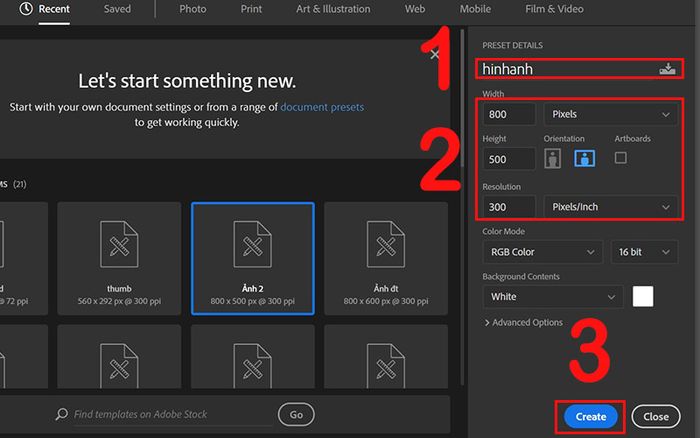Viewport: 700px width, 438px height.
Task: Switch to the Recent tab
Action: [54, 9]
